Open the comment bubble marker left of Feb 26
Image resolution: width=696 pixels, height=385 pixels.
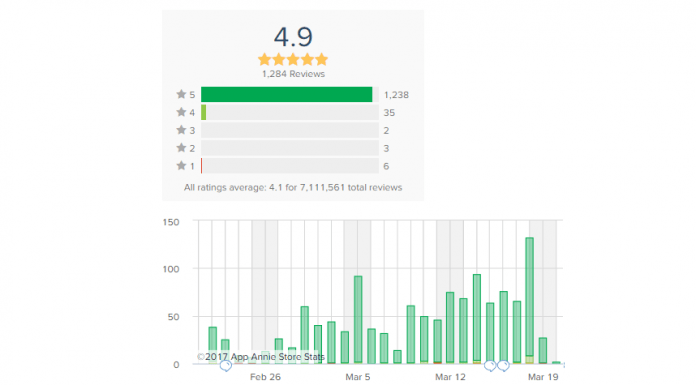tap(225, 366)
